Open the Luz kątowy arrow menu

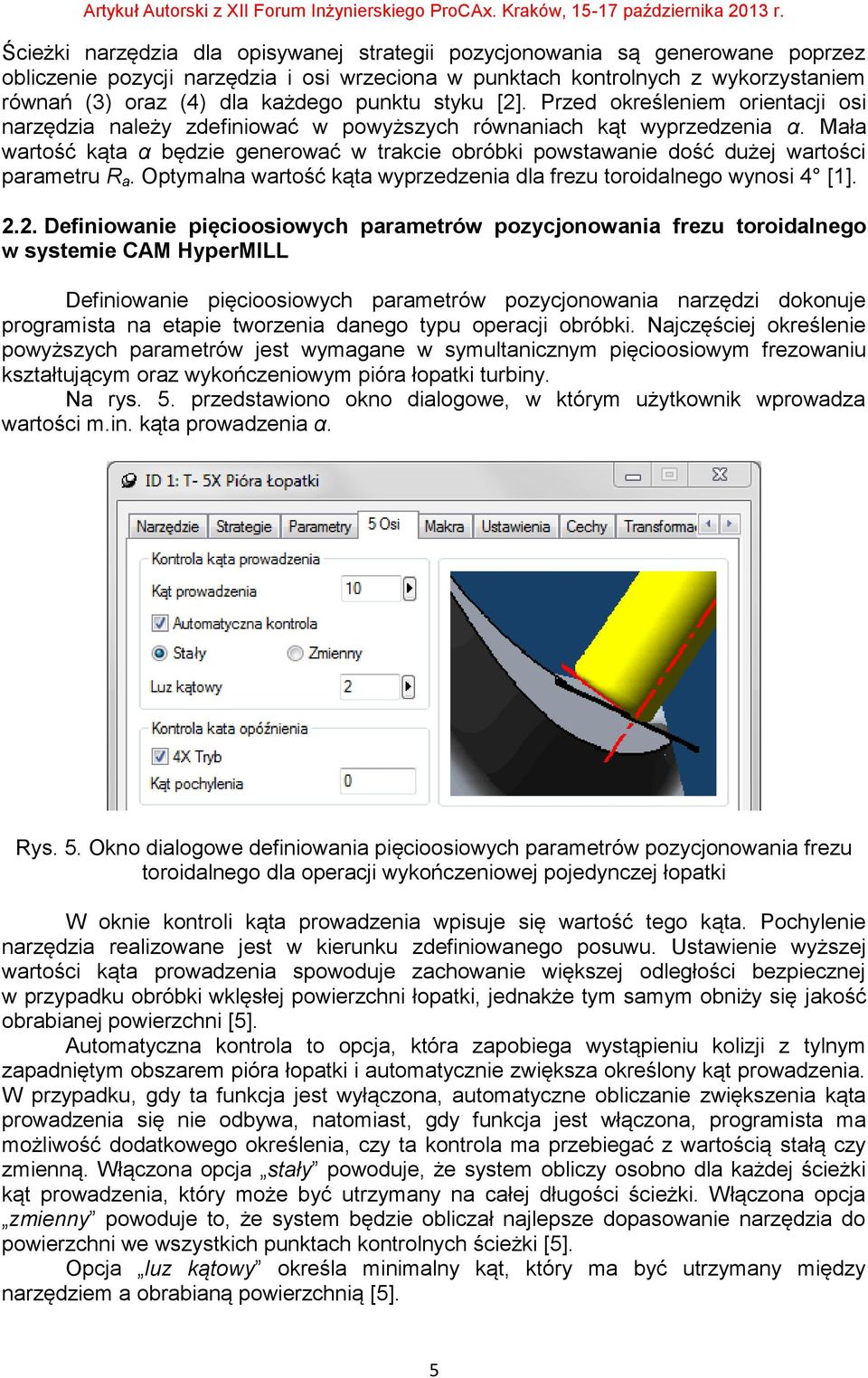point(409,687)
